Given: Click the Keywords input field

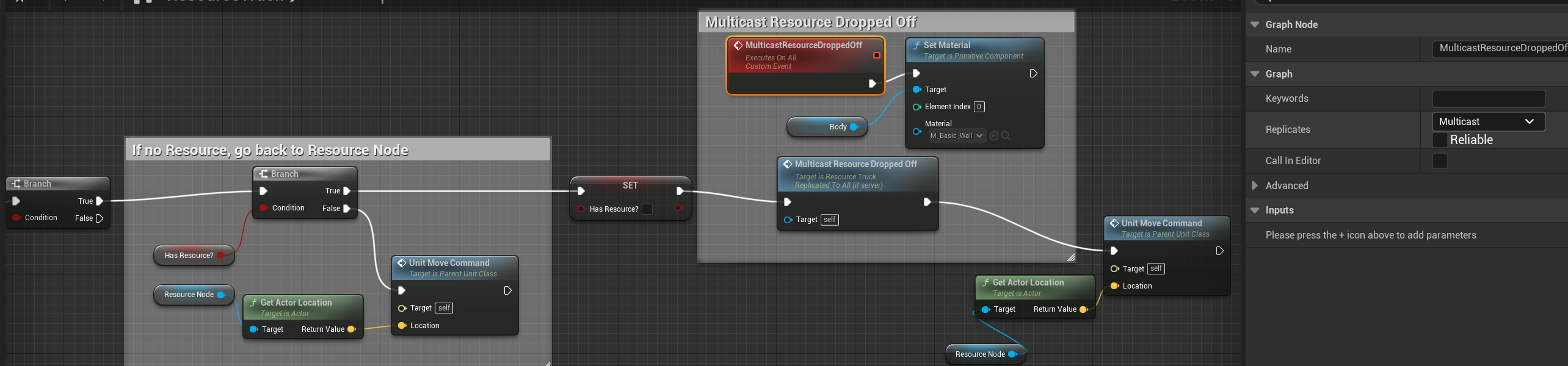Looking at the screenshot, I should click(x=1489, y=98).
